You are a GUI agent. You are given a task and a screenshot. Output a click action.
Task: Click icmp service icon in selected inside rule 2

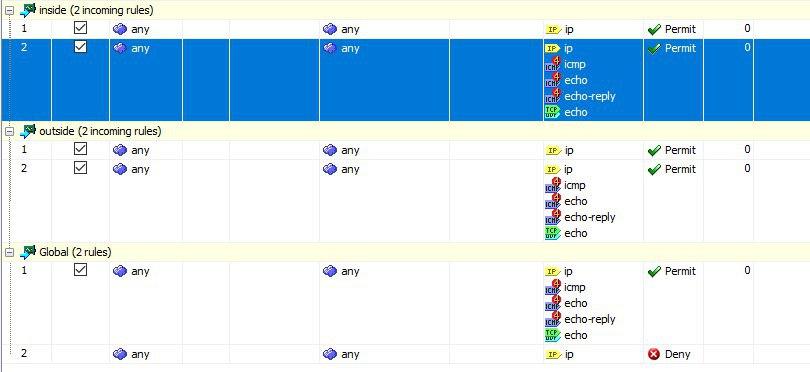coord(553,64)
